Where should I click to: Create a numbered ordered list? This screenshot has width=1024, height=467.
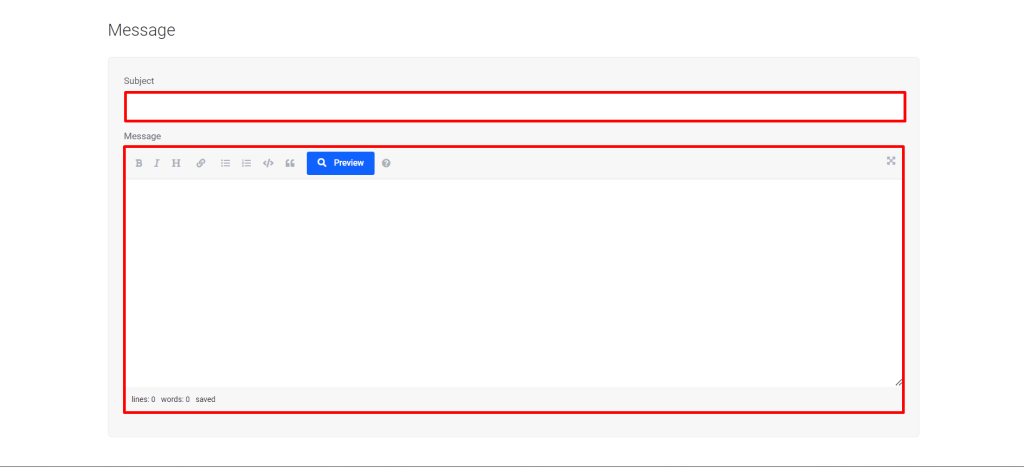coord(246,163)
